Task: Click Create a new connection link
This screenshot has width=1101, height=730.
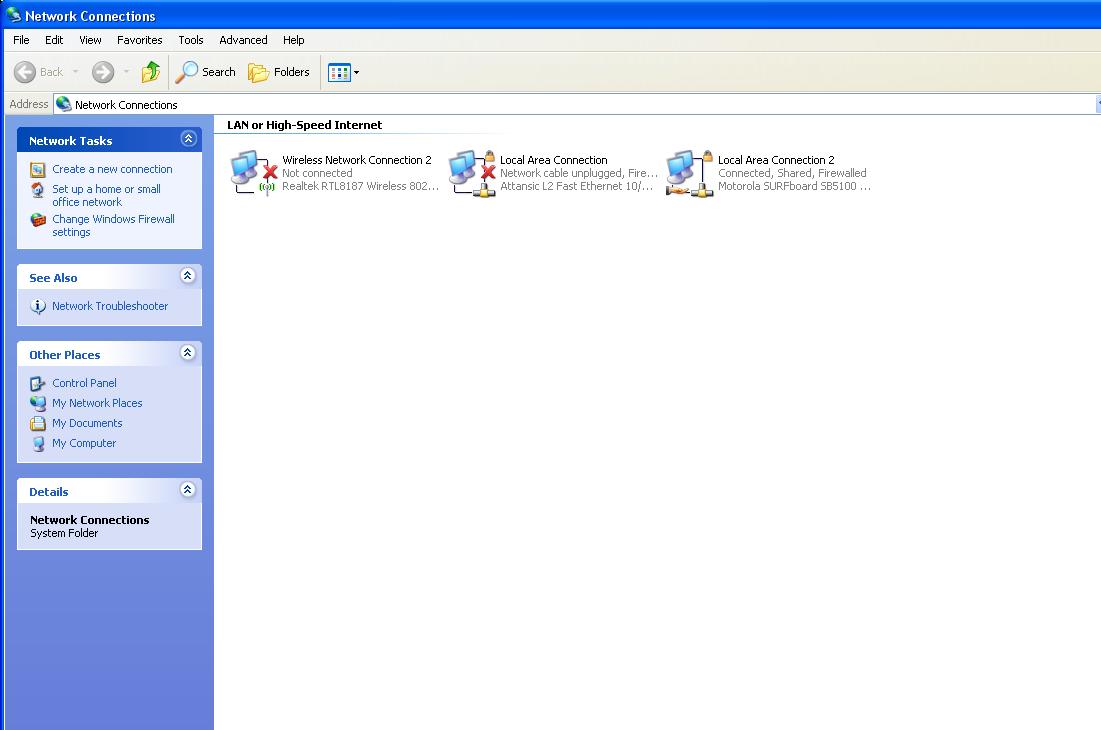Action: coord(112,169)
